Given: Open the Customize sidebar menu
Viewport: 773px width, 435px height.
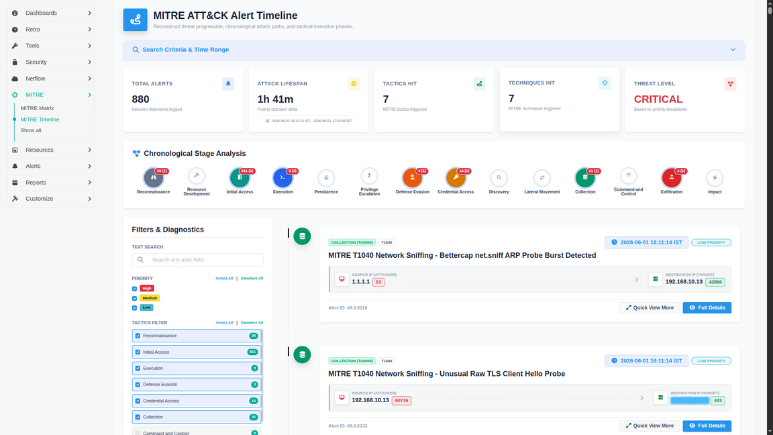Looking at the screenshot, I should point(51,199).
